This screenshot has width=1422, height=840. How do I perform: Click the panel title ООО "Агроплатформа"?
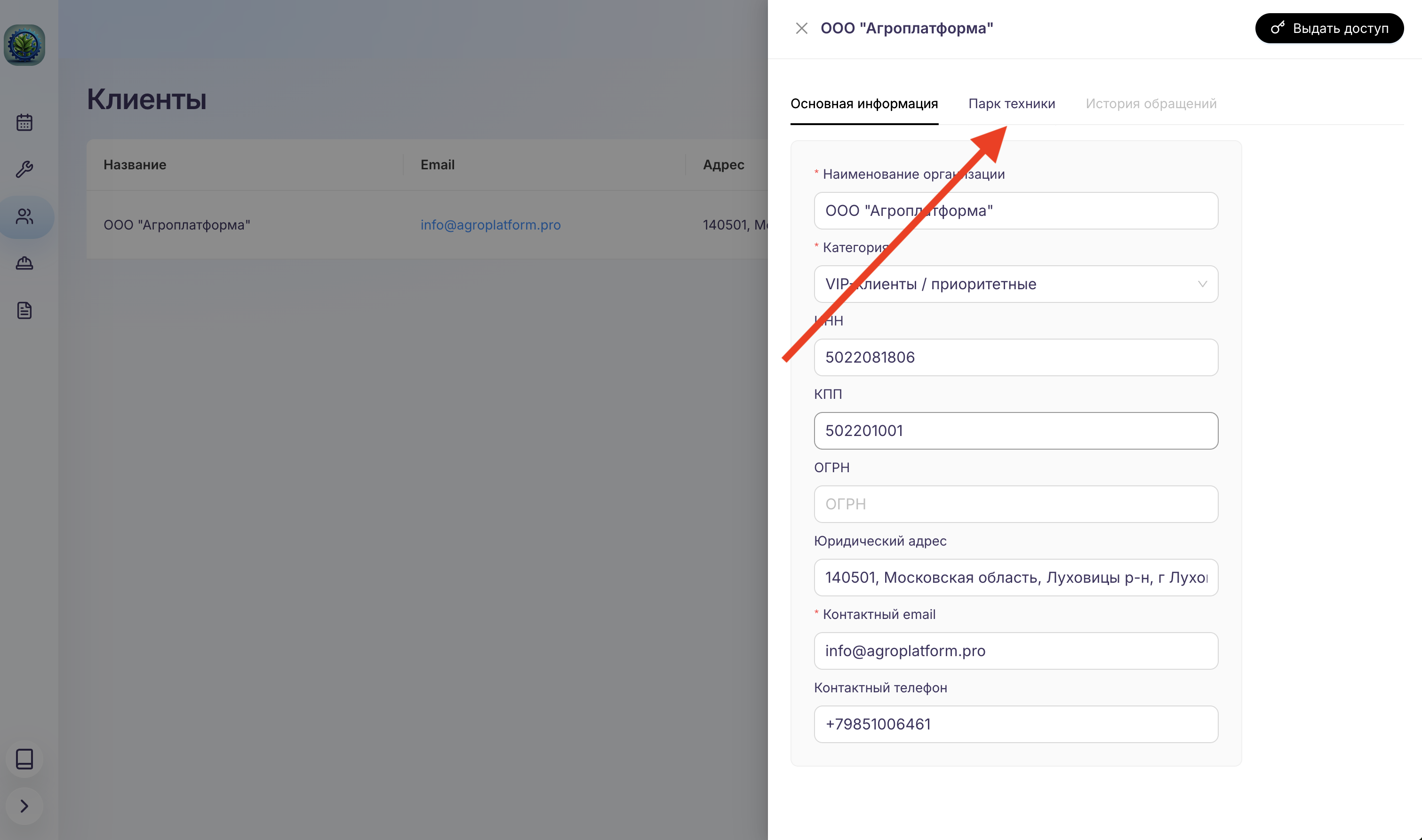point(907,28)
